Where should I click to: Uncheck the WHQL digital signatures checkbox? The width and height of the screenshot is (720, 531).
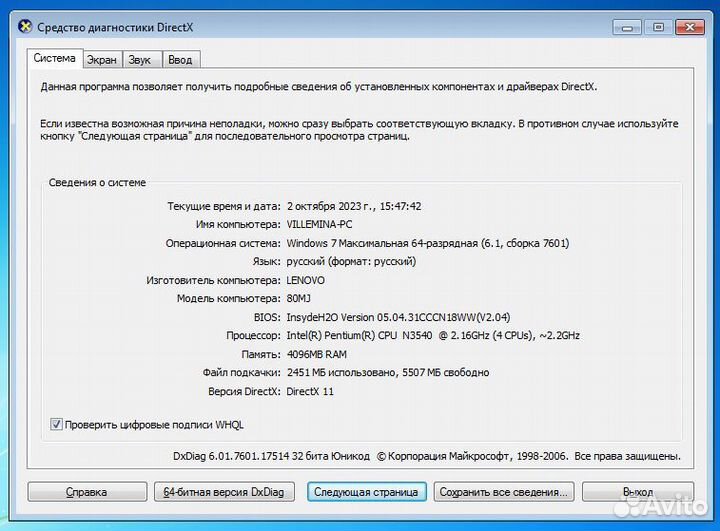(x=56, y=424)
